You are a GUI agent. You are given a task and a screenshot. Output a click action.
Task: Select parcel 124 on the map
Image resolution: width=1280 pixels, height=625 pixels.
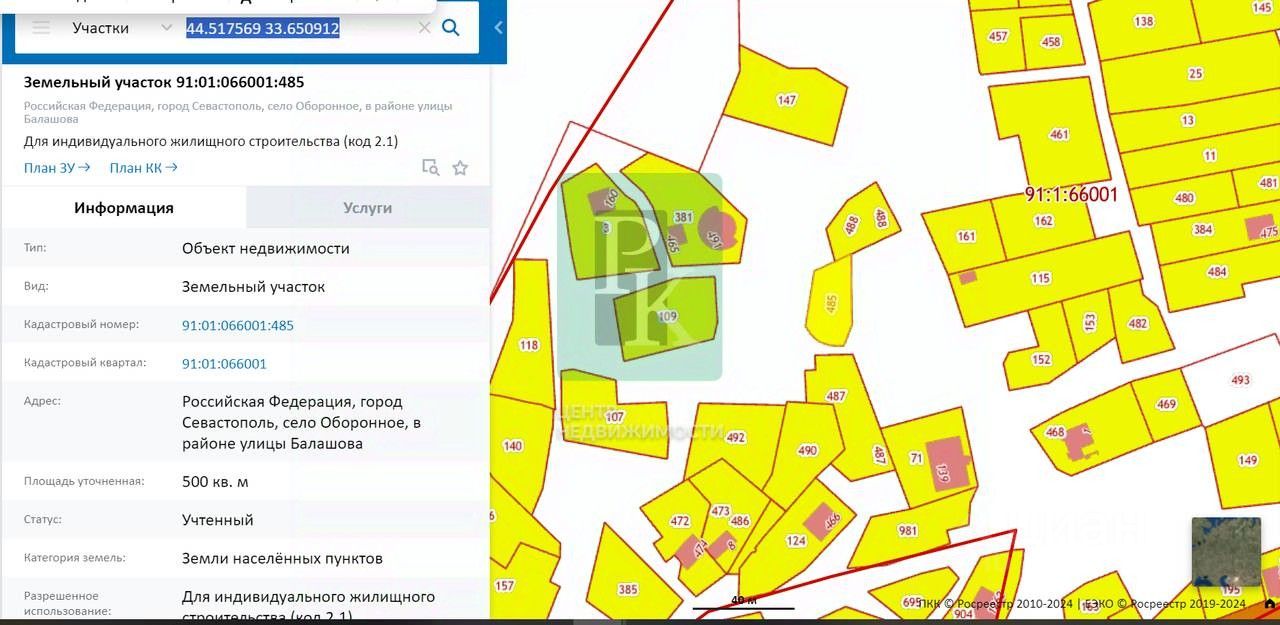796,541
